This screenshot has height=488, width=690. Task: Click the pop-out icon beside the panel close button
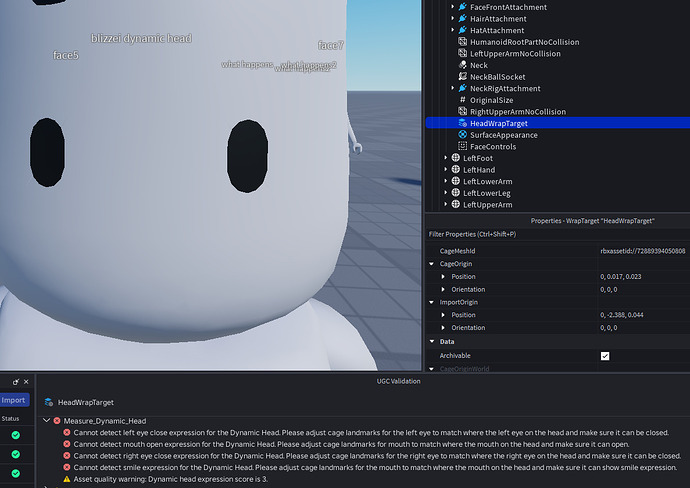[15, 382]
